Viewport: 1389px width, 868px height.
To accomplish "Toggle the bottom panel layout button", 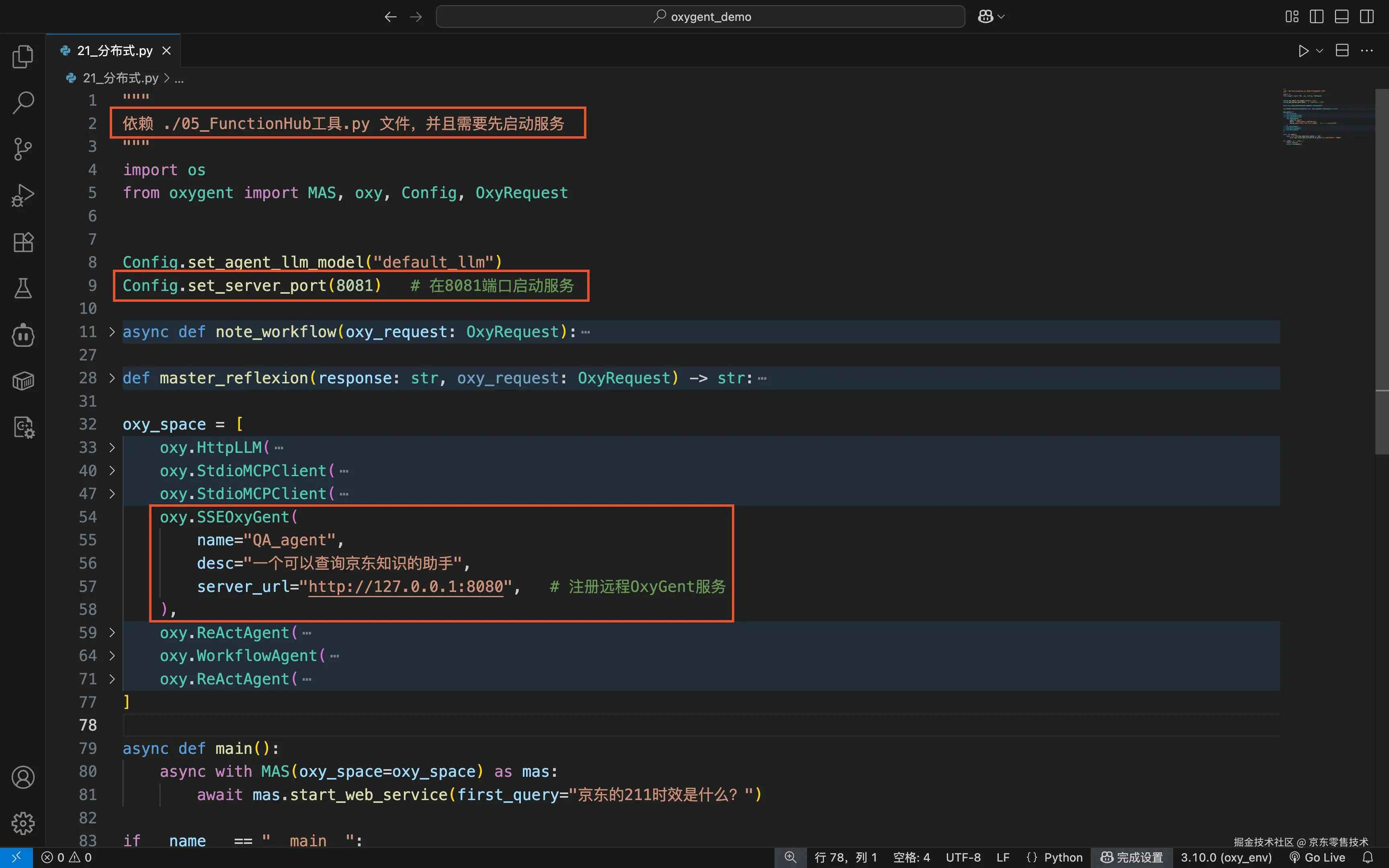I will (x=1341, y=16).
